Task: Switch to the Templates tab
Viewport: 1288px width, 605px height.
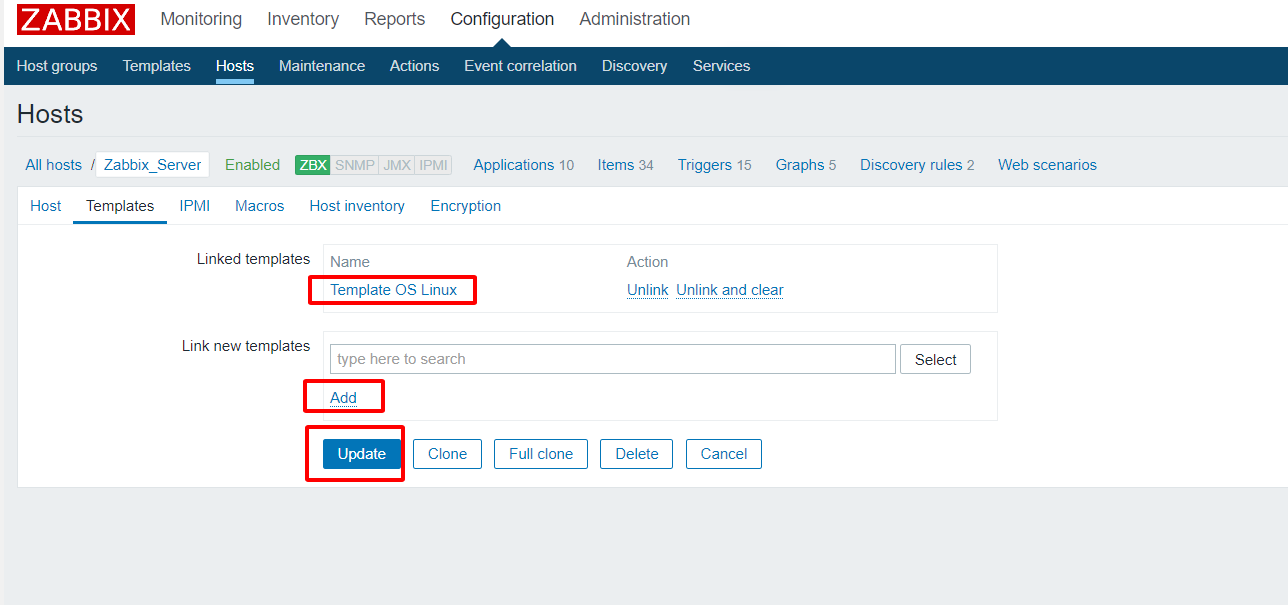Action: coord(120,206)
